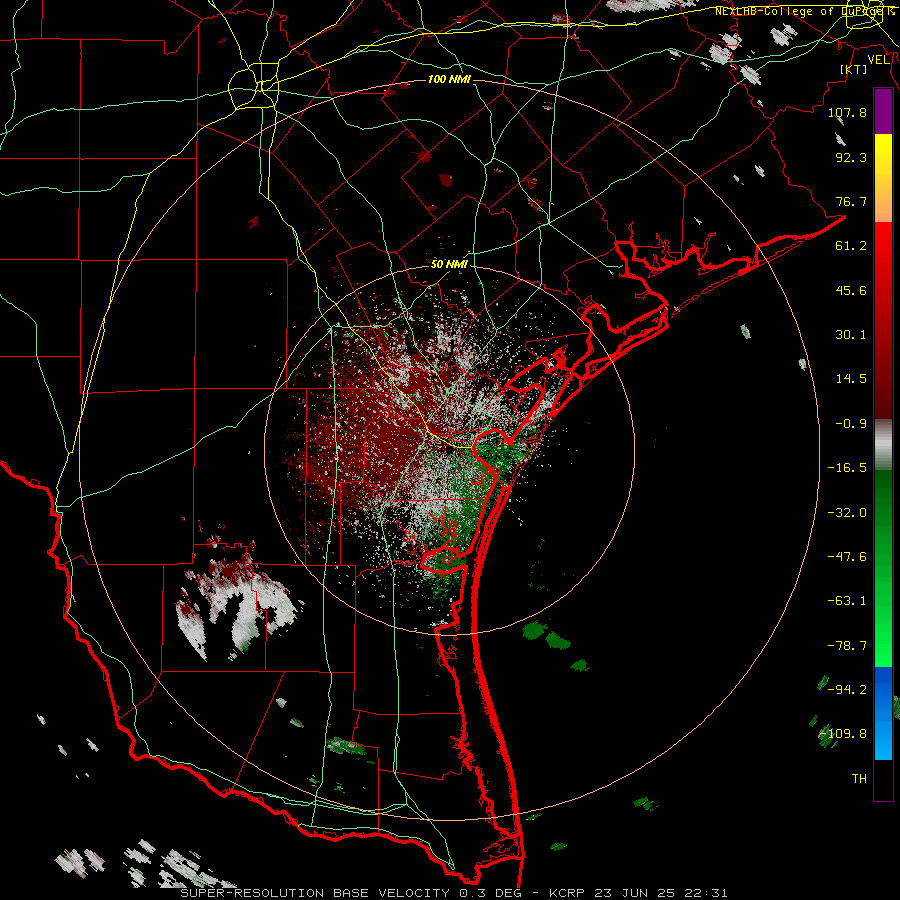Click the -94.2 velocity scale value
900x900 pixels.
(x=847, y=689)
